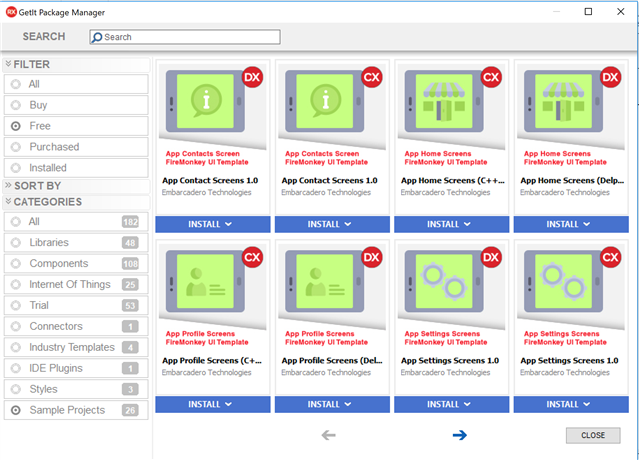Viewport: 639px width, 460px height.
Task: Select the Industry Templates category
Action: (76, 347)
